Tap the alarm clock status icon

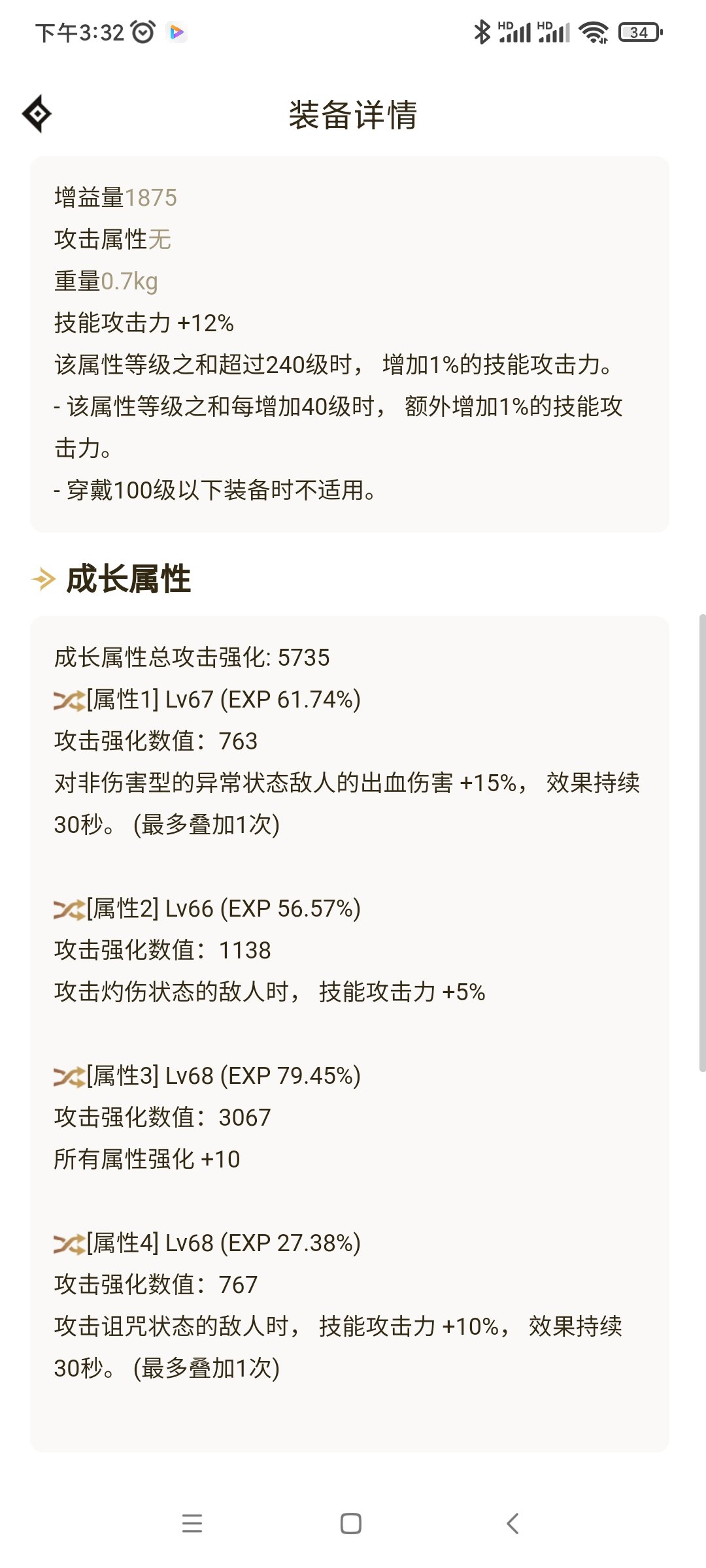(143, 32)
